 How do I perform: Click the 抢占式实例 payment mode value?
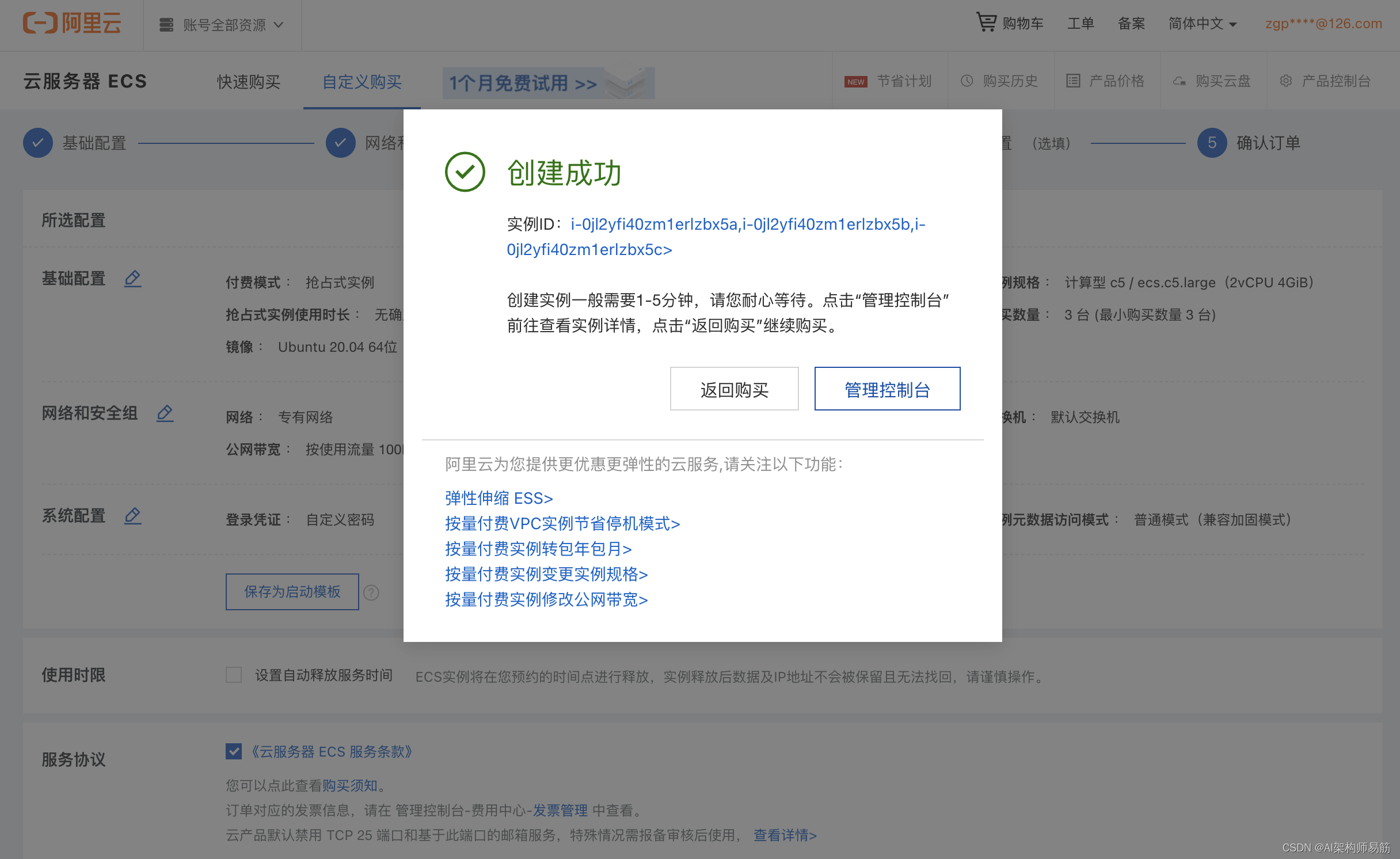coord(340,283)
